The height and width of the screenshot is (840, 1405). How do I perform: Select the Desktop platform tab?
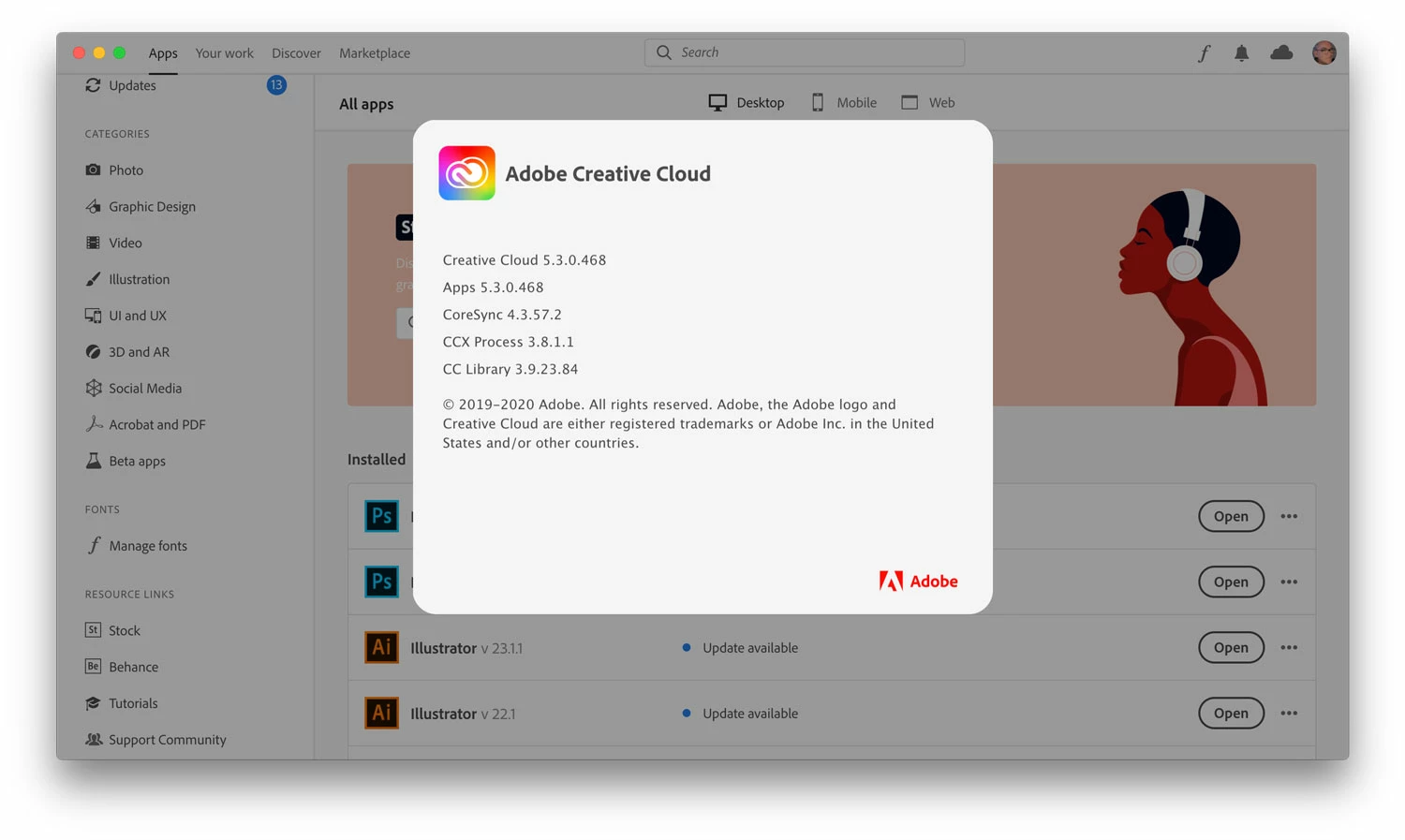(747, 103)
